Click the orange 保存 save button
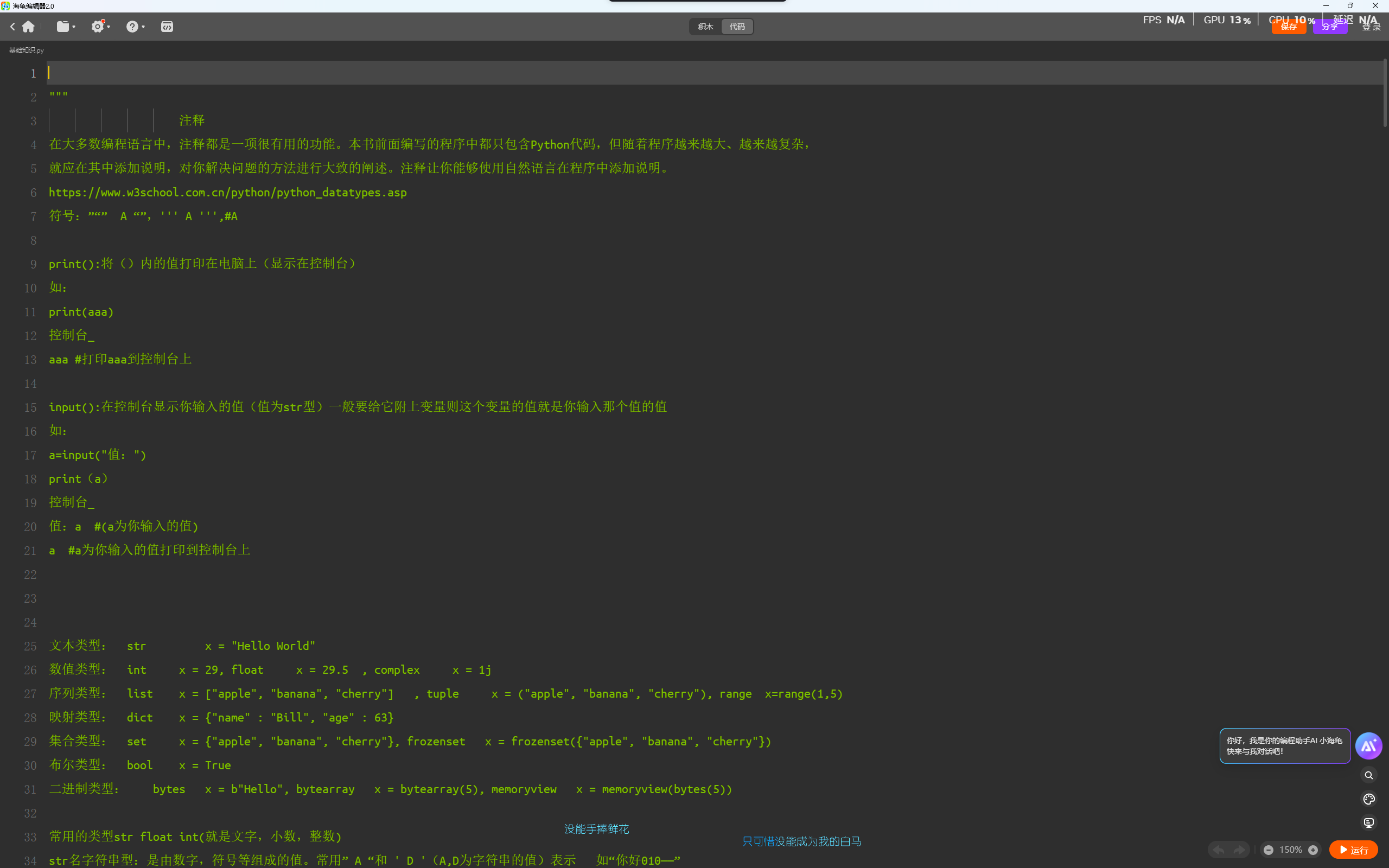This screenshot has width=1389, height=868. point(1288,27)
